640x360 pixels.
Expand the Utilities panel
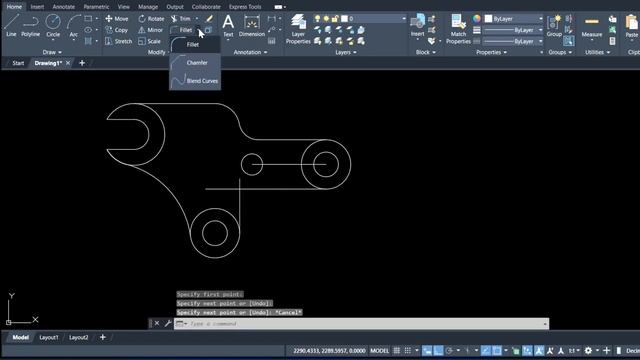coord(598,52)
